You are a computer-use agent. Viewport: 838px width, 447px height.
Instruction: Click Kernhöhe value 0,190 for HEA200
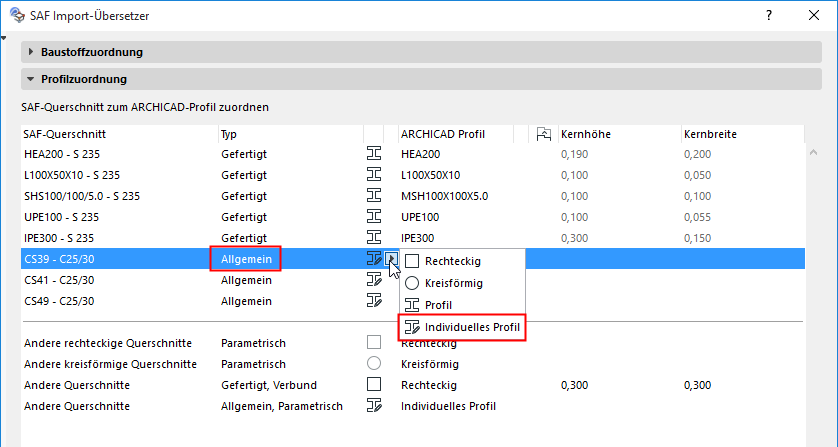click(575, 155)
